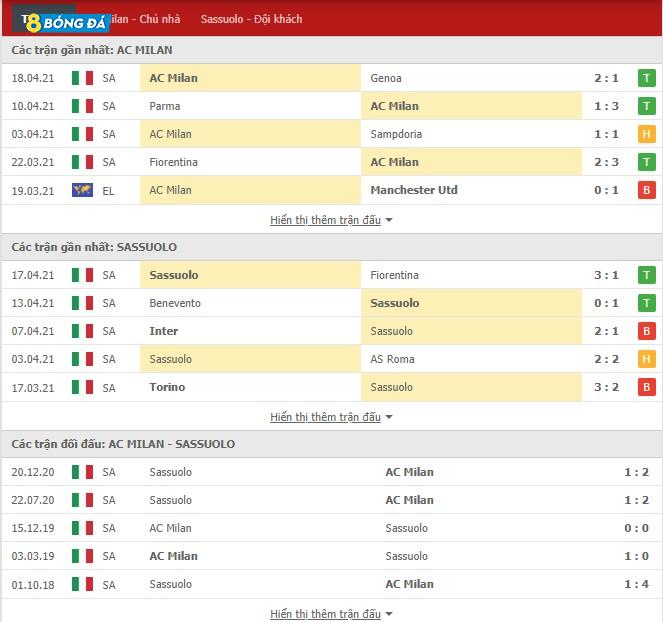The width and height of the screenshot is (663, 622).
Task: Click Italy flag on 20.12.20 head-to-head row
Action: pyautogui.click(x=82, y=472)
